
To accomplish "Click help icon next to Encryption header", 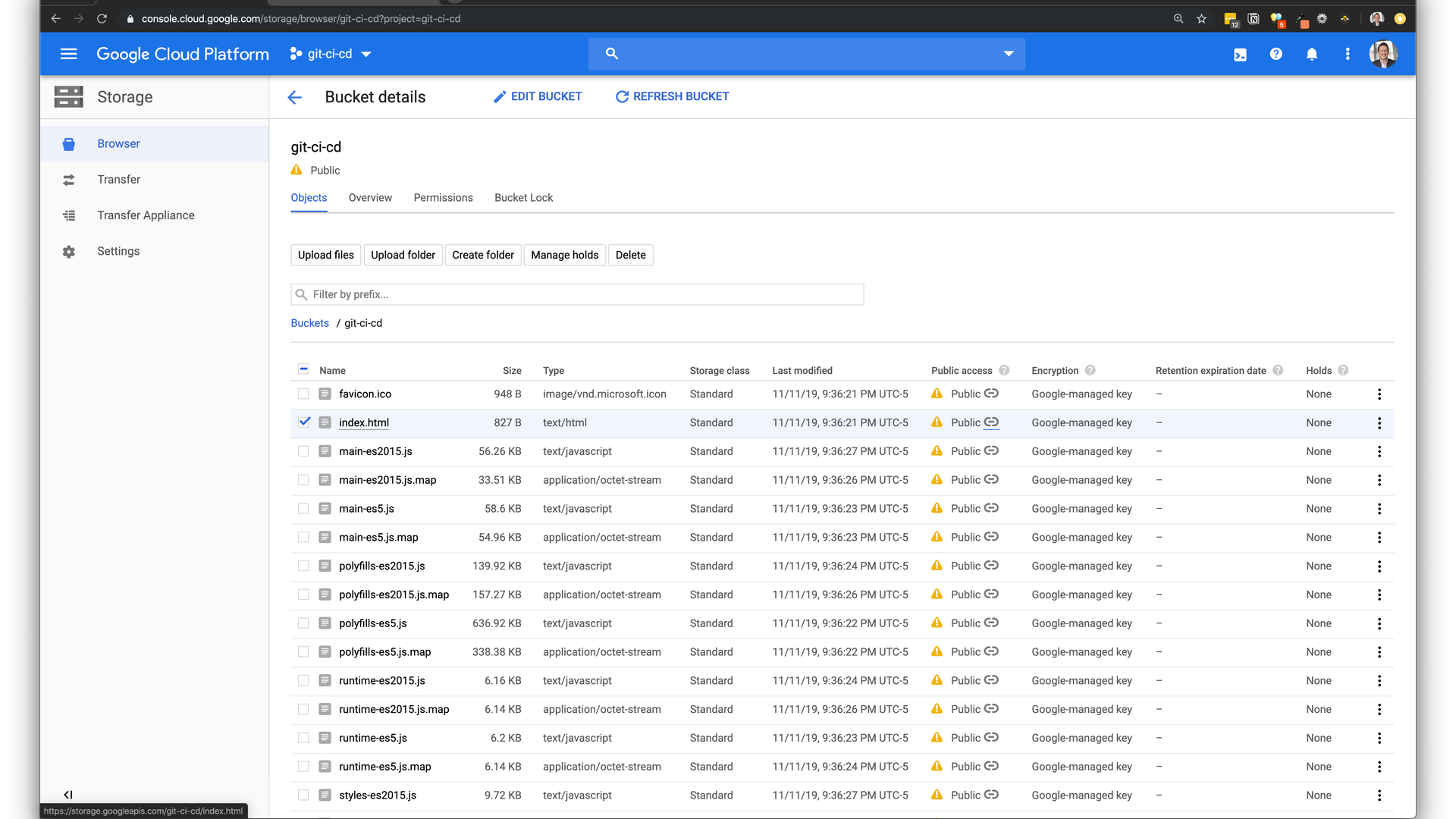I will [1090, 371].
